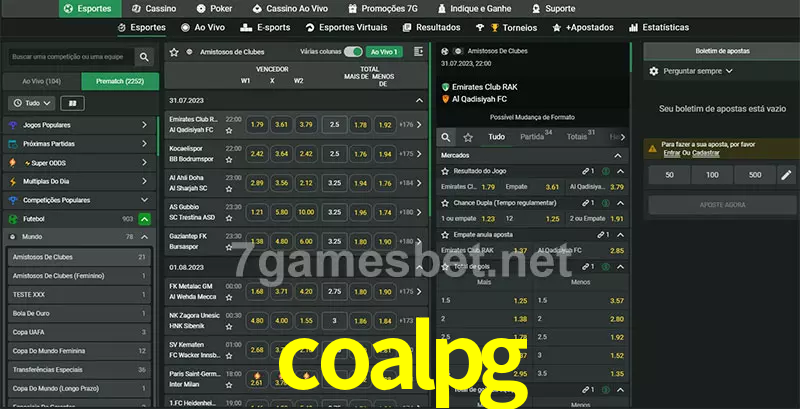Switch to Prematch (2252) filter
Image resolution: width=800 pixels, height=409 pixels.
[x=120, y=81]
